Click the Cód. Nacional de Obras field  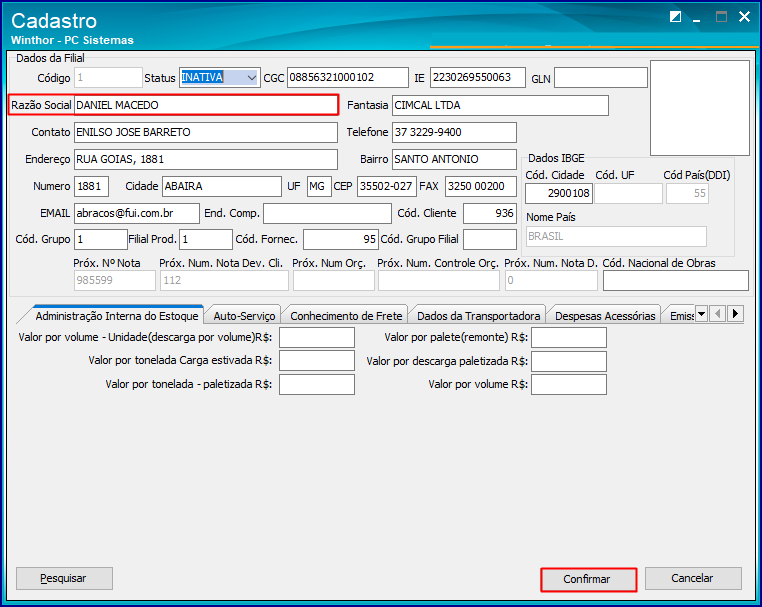pyautogui.click(x=675, y=280)
